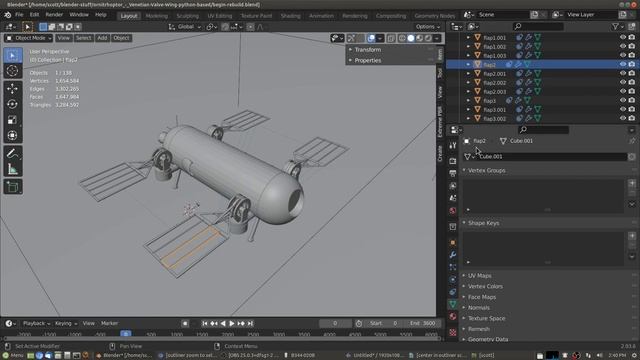Screen dimensions: 640x360
Task: Switch to the Shading workspace tab
Action: pos(290,16)
